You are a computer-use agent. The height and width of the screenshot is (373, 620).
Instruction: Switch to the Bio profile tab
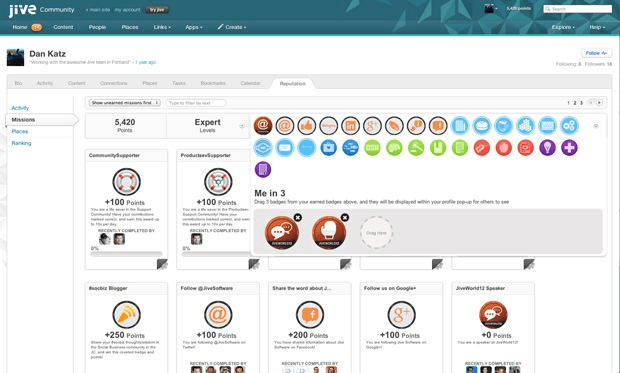click(x=18, y=83)
